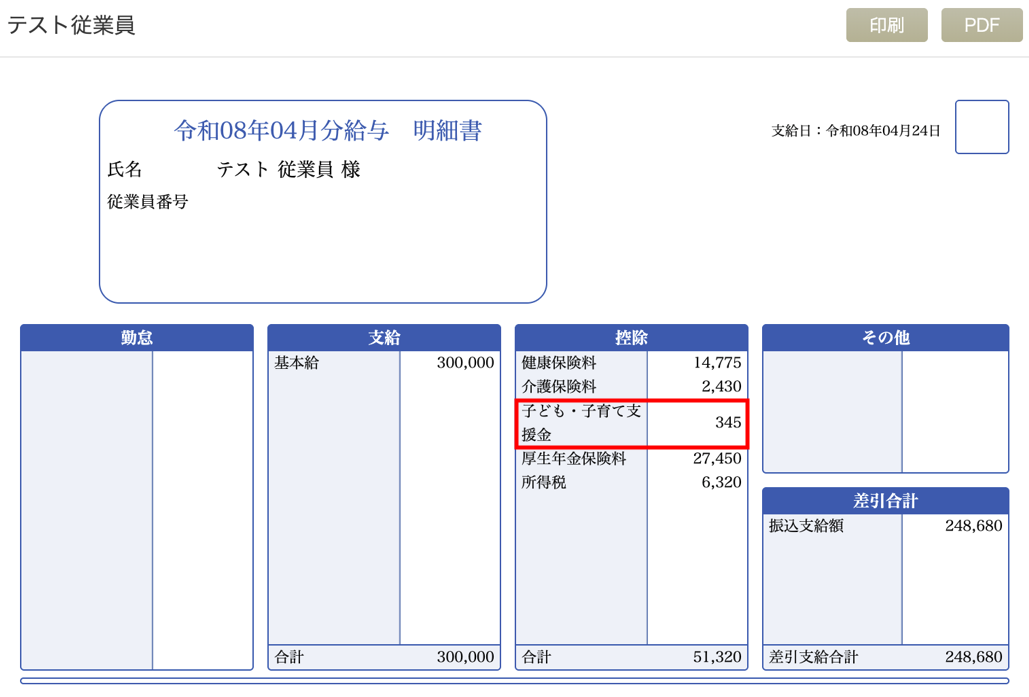Select the 氏名 label
The width and height of the screenshot is (1029, 697).
125,169
